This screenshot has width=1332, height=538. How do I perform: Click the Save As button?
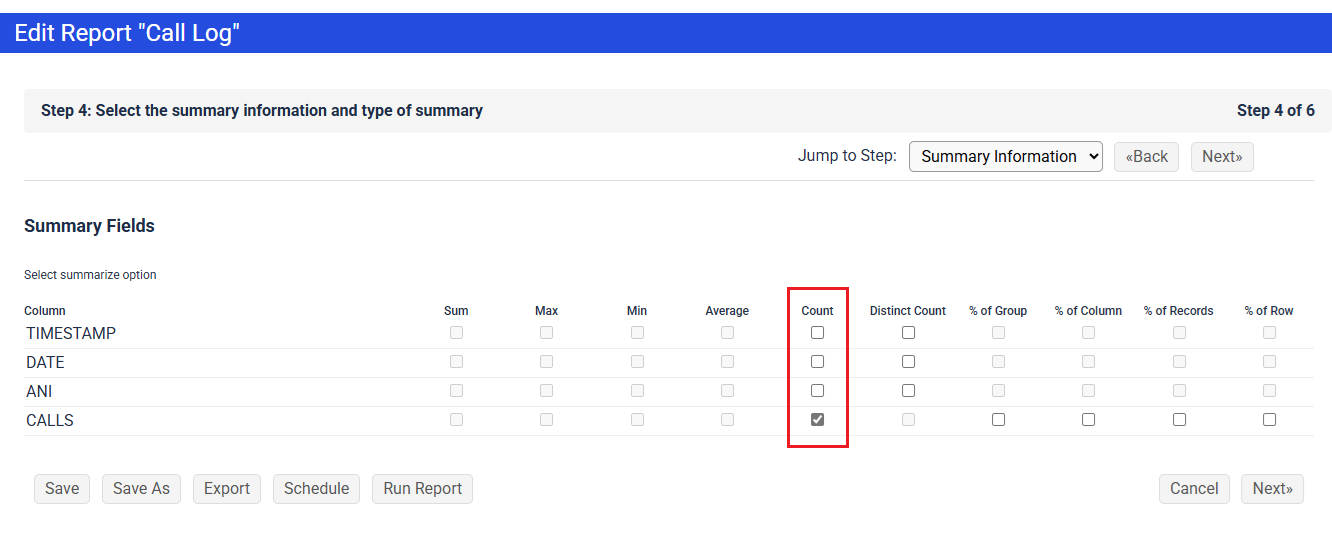pos(141,489)
